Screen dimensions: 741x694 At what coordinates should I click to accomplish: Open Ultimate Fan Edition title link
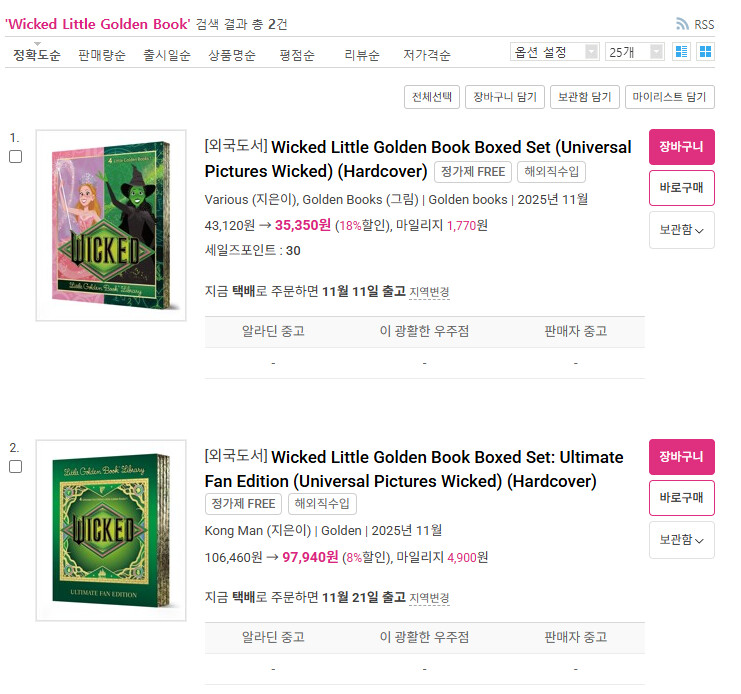pyautogui.click(x=414, y=469)
